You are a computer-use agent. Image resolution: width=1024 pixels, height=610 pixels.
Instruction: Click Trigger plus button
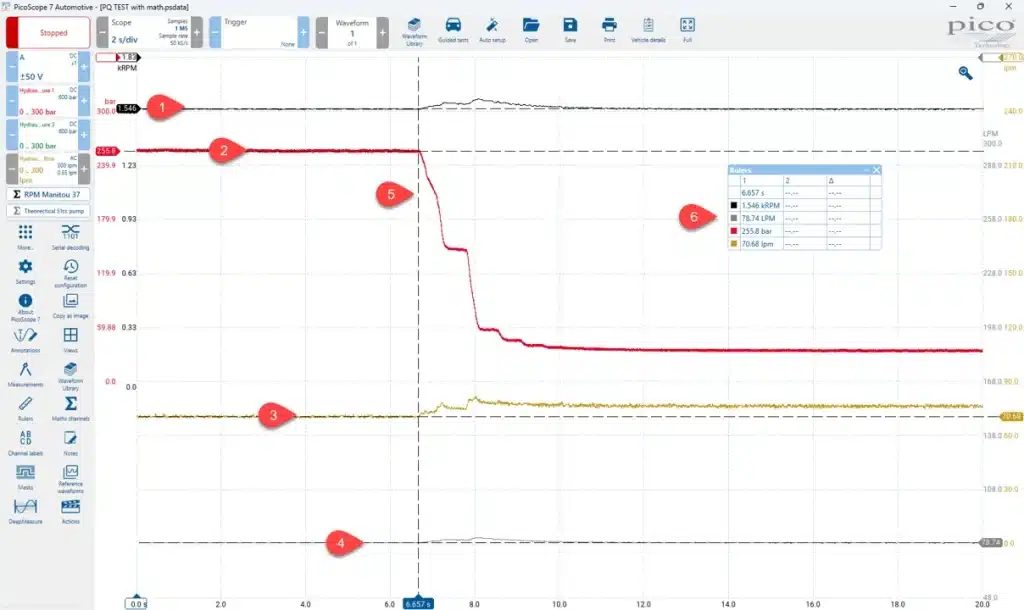(304, 32)
